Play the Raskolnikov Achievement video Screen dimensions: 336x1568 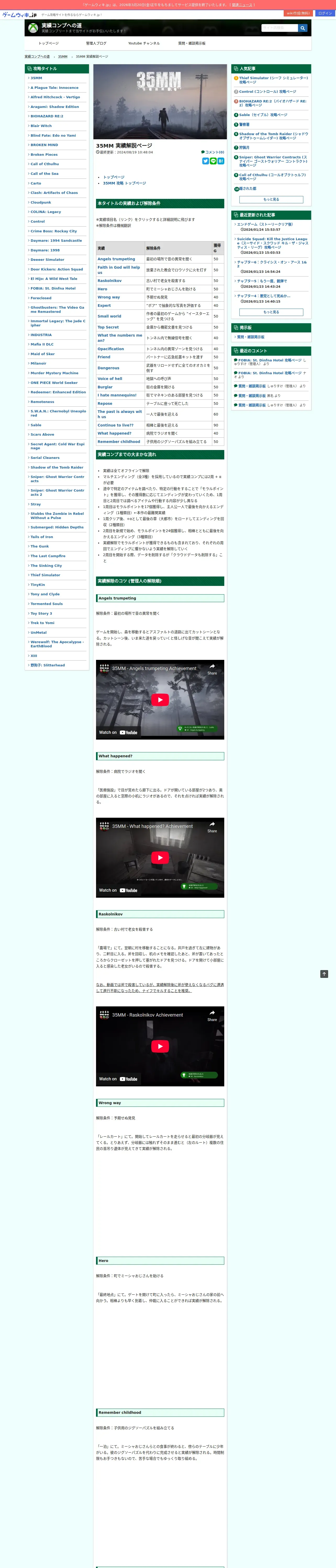point(160,1046)
